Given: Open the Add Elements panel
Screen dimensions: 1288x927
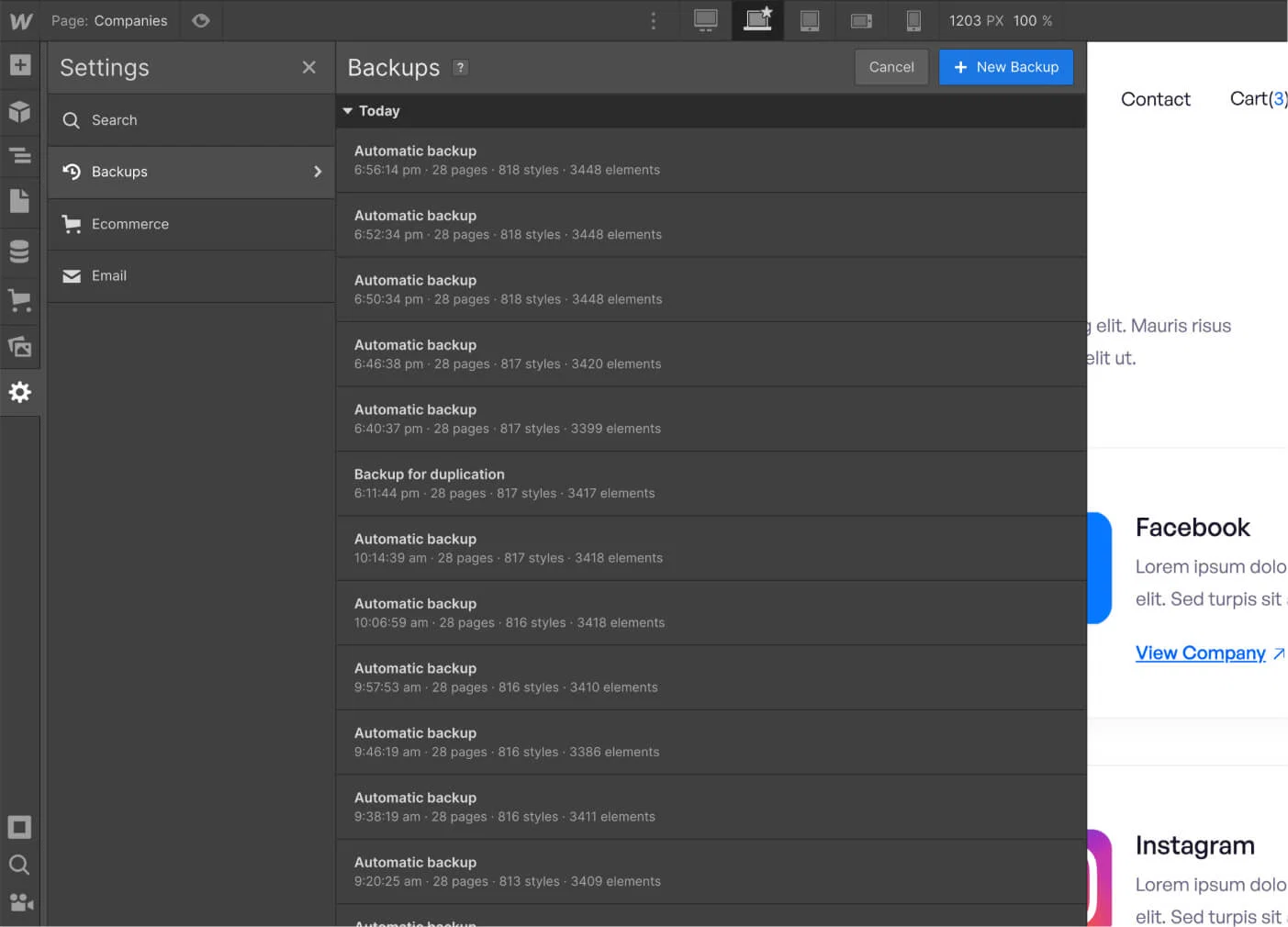Looking at the screenshot, I should pyautogui.click(x=20, y=65).
